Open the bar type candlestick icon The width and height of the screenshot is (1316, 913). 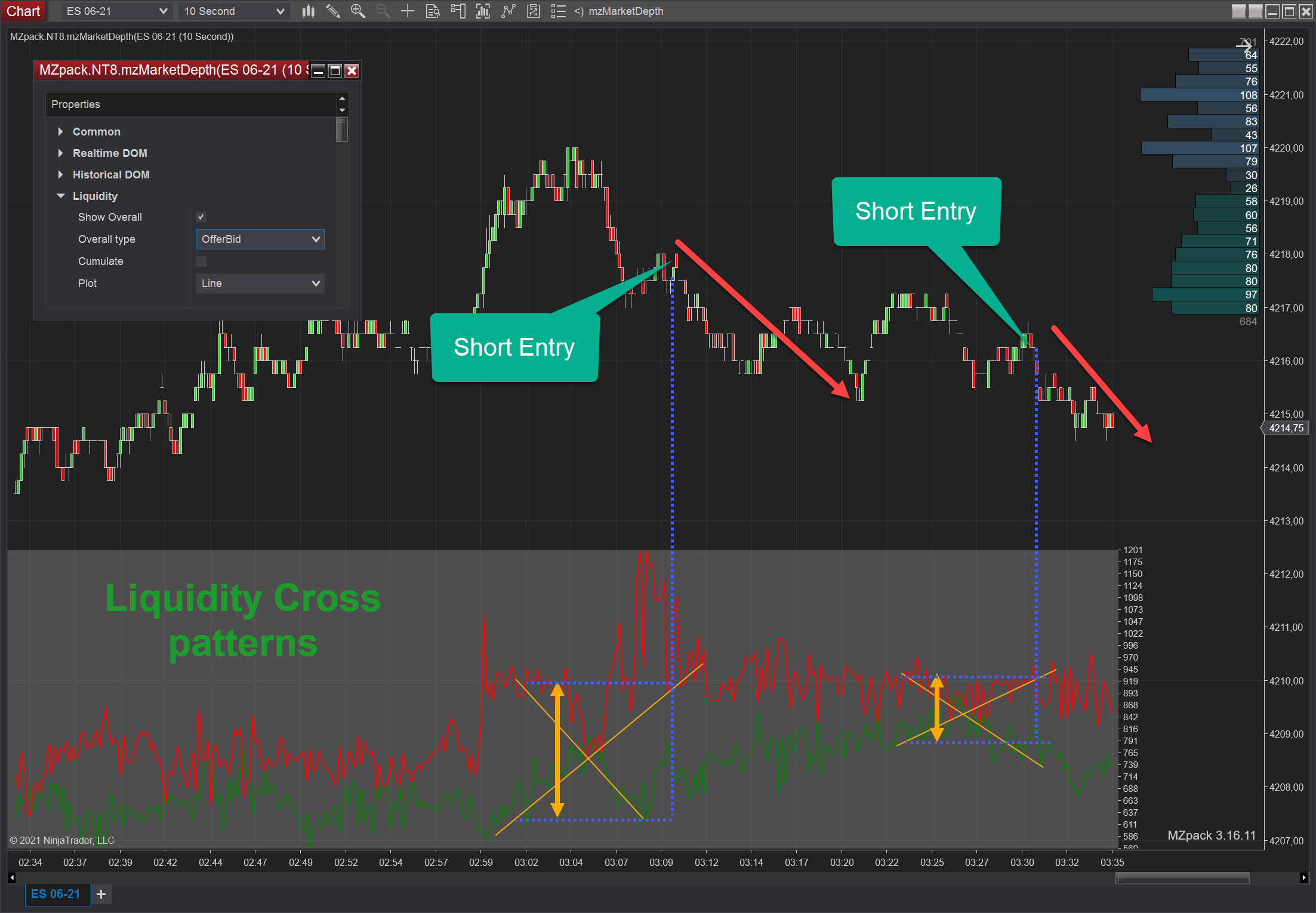pyautogui.click(x=308, y=11)
